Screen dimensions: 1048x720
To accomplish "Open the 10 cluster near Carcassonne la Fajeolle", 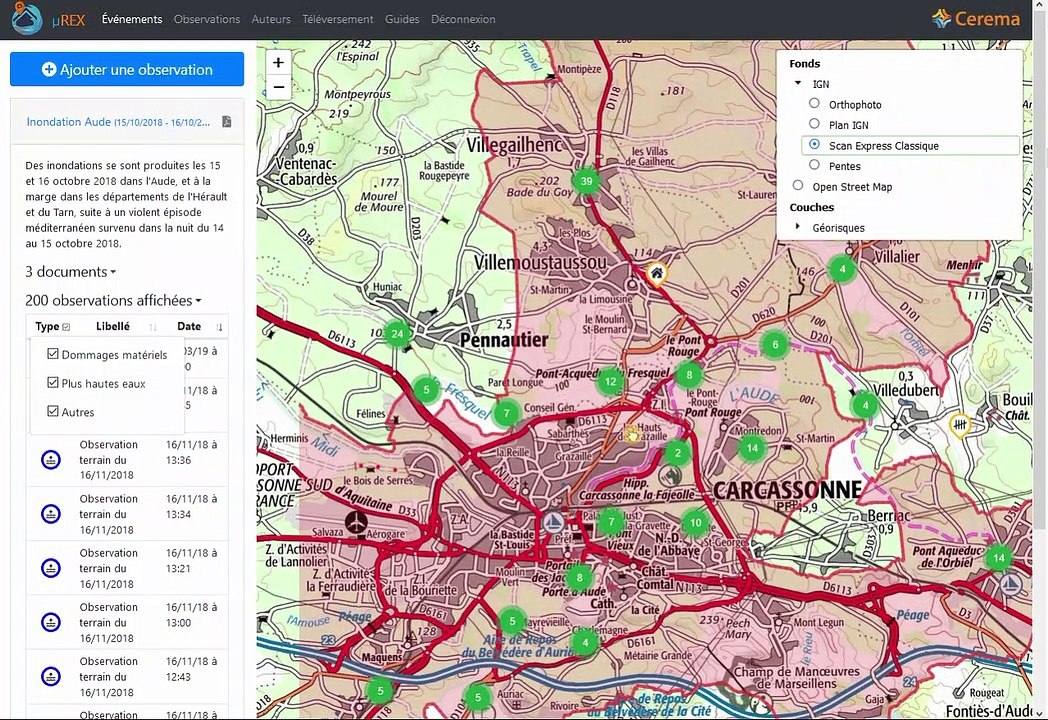I will tap(695, 523).
